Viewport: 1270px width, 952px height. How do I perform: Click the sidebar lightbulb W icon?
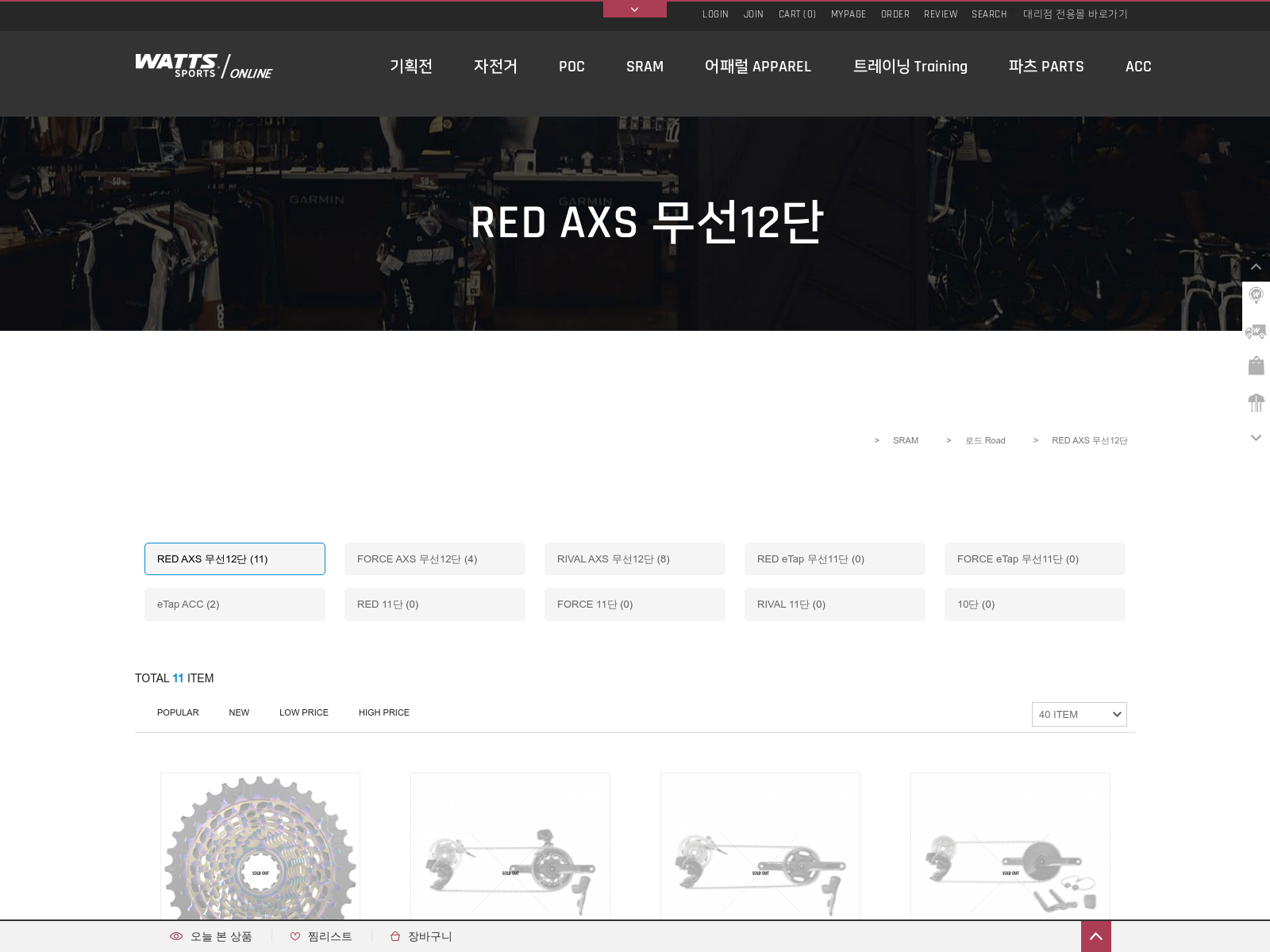point(1256,296)
